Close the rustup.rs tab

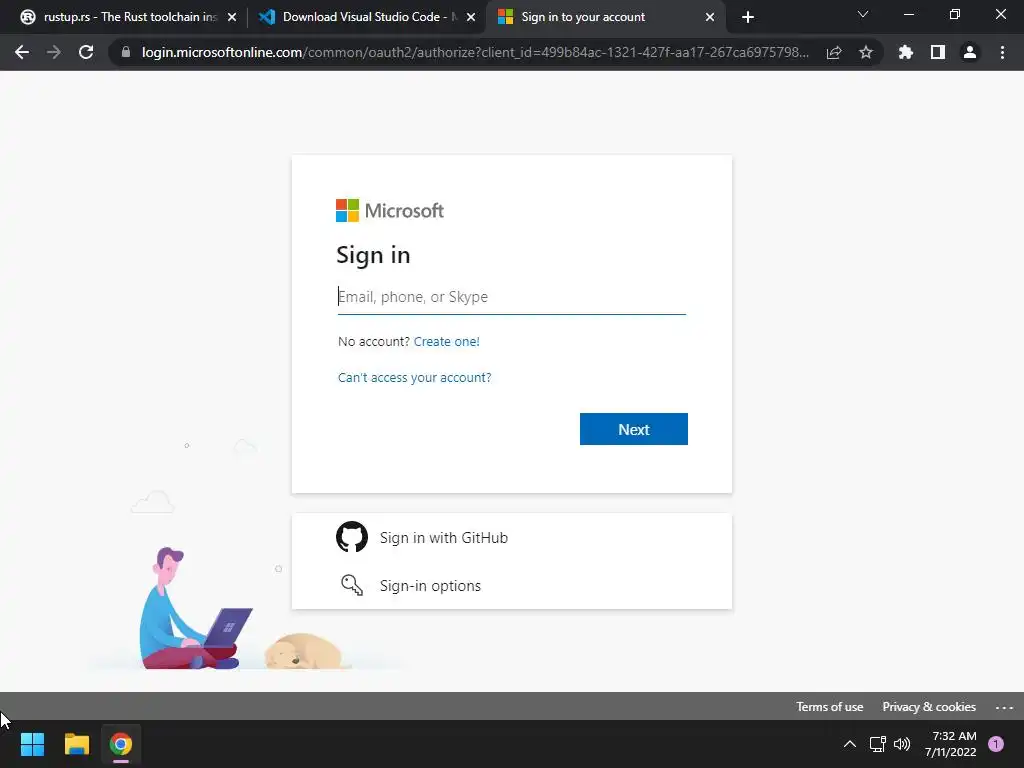tap(232, 17)
